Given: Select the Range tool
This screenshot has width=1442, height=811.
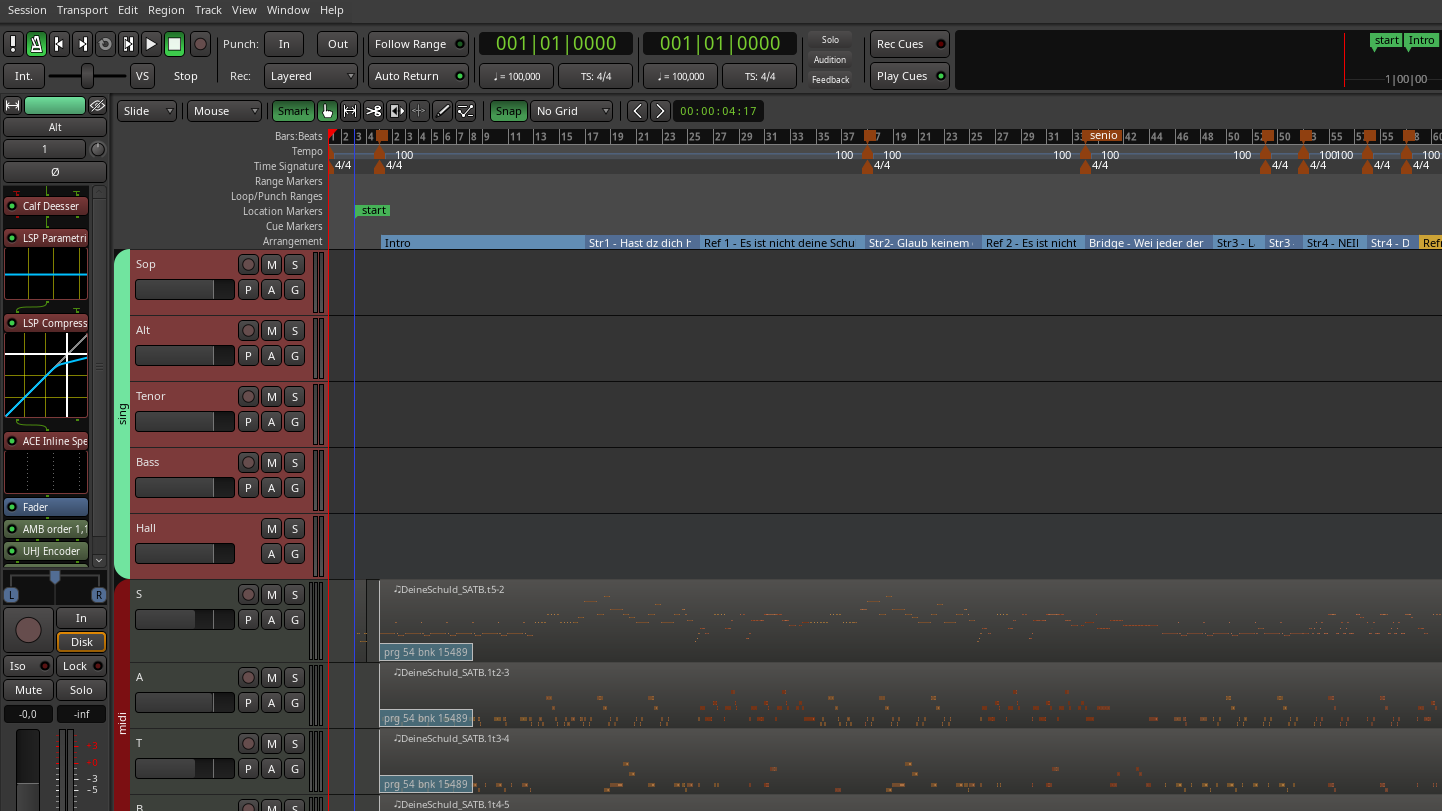Looking at the screenshot, I should (x=350, y=111).
